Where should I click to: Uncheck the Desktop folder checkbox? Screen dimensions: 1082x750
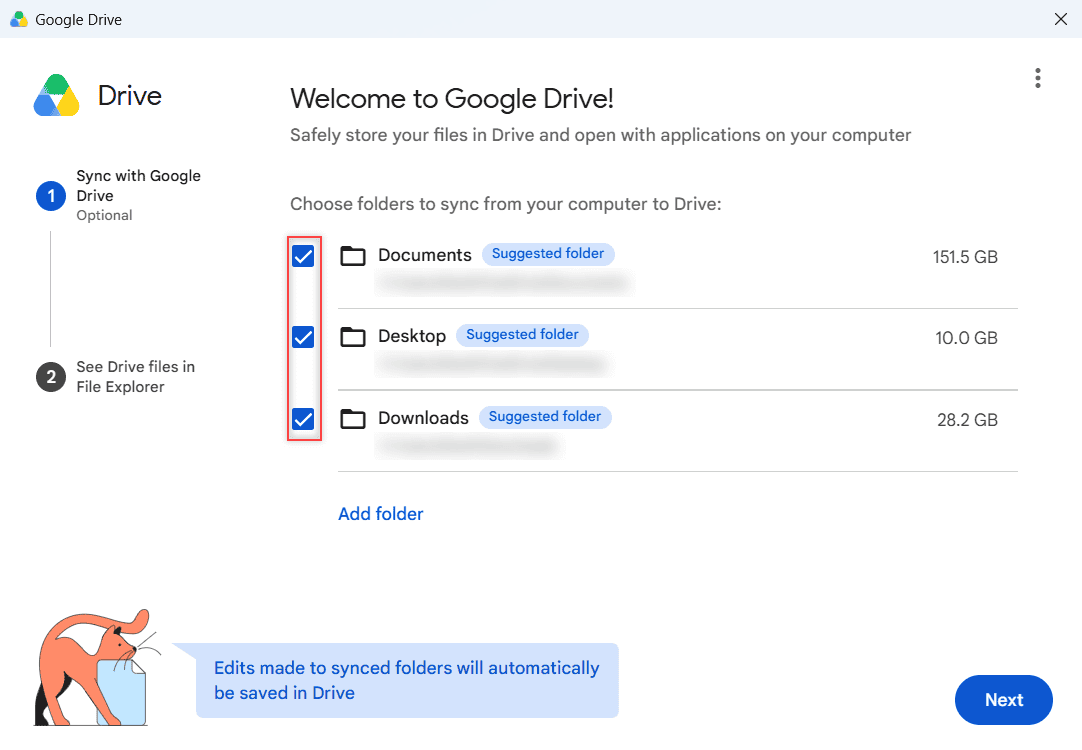point(303,337)
